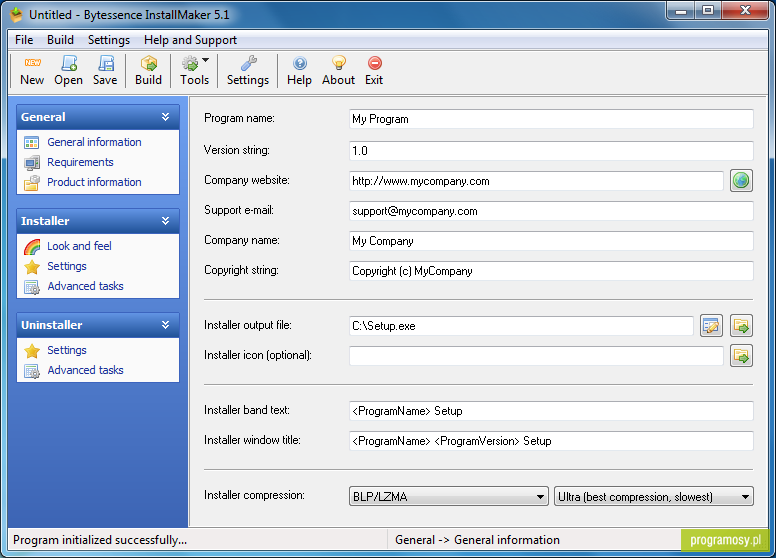Click the Version string field

551,150
